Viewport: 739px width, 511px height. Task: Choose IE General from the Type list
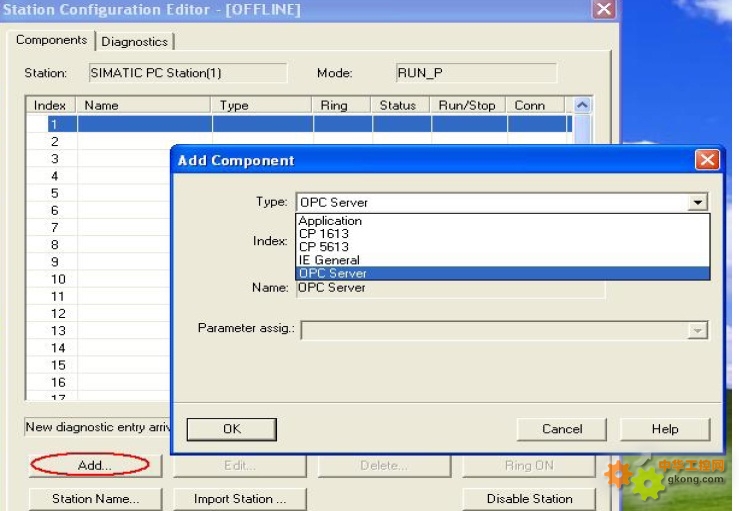point(502,260)
